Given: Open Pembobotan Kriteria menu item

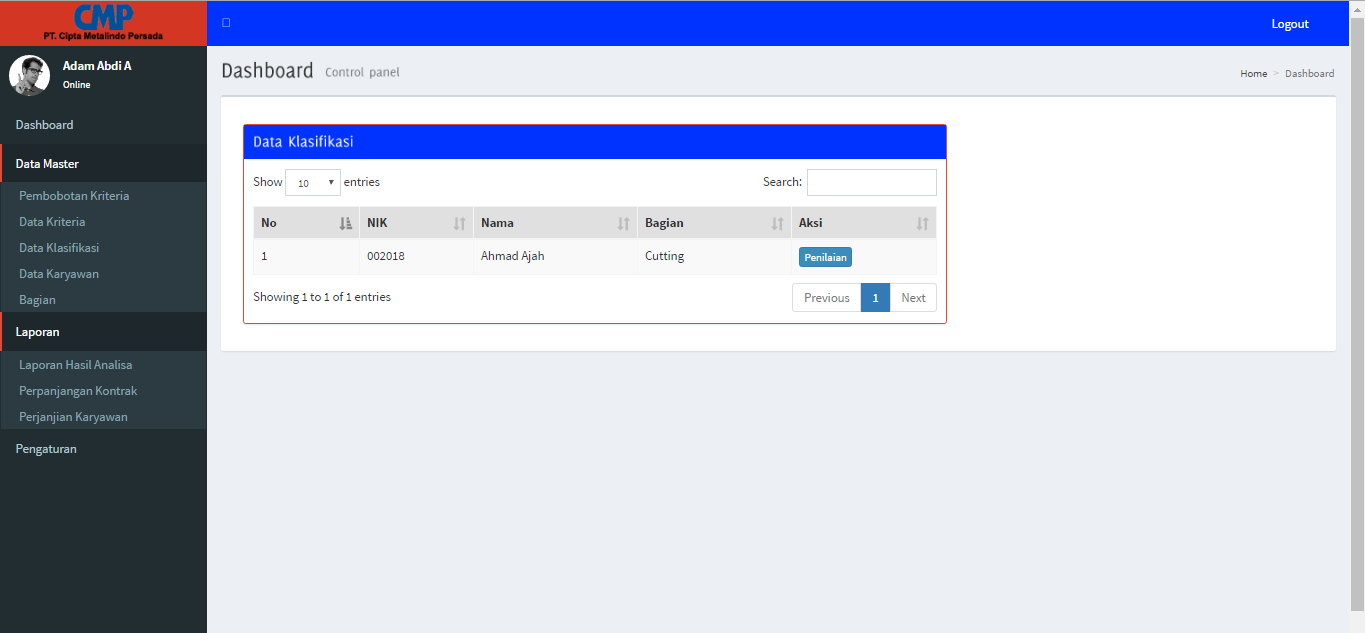Looking at the screenshot, I should [74, 196].
